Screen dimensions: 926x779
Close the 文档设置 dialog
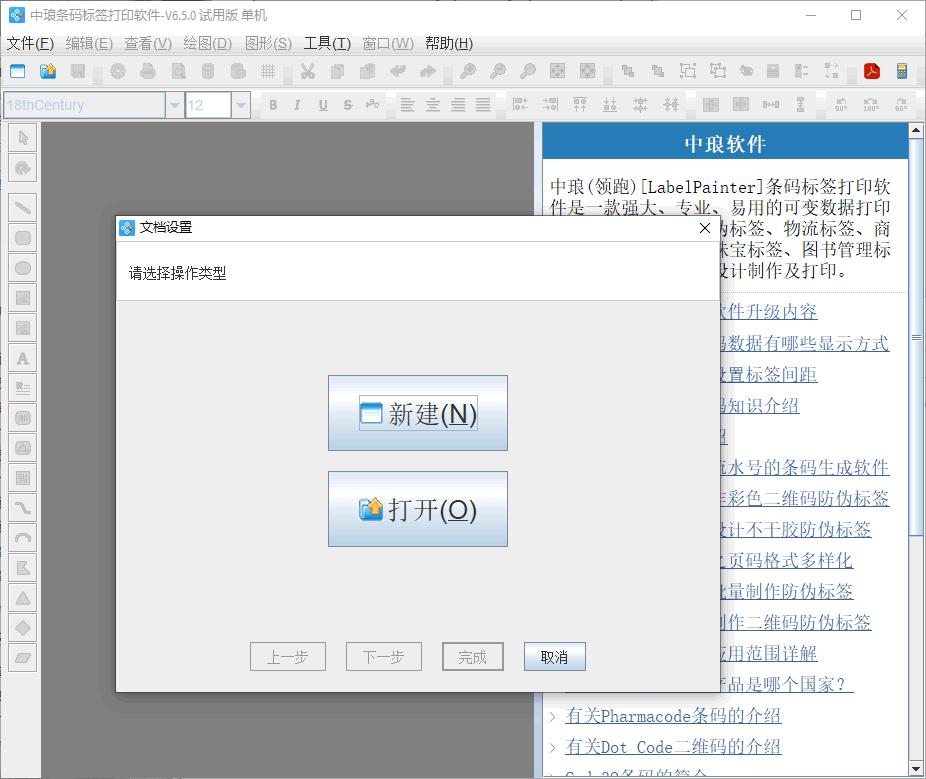coord(705,228)
